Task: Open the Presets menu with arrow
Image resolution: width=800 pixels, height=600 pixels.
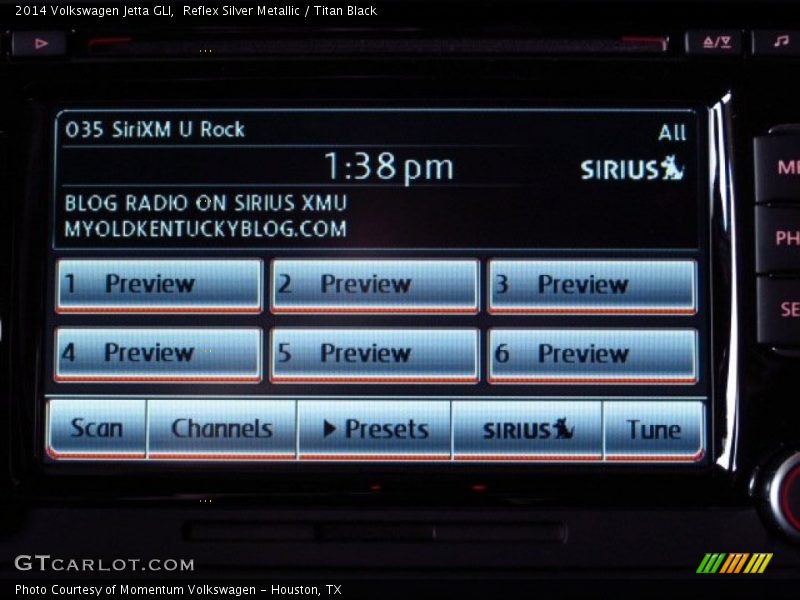Action: 375,429
